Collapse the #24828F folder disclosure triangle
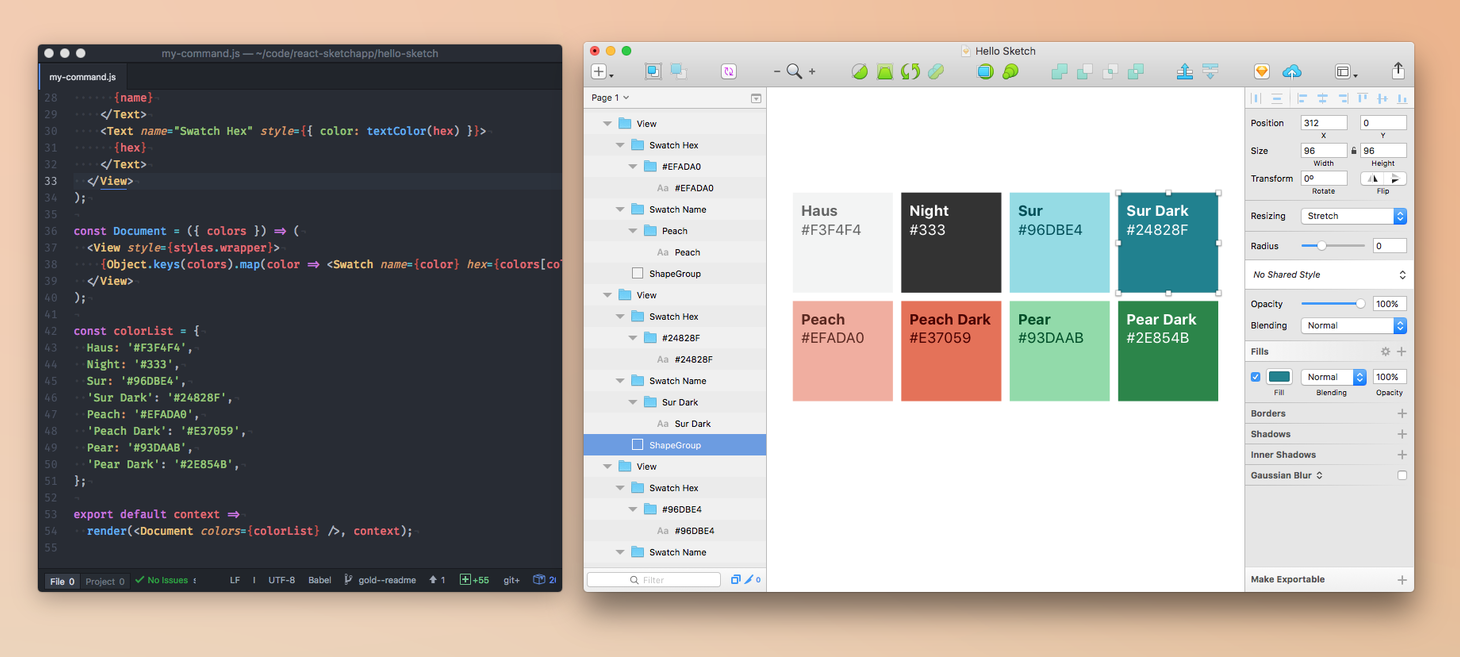Screen dimensions: 1460x657 click(633, 338)
